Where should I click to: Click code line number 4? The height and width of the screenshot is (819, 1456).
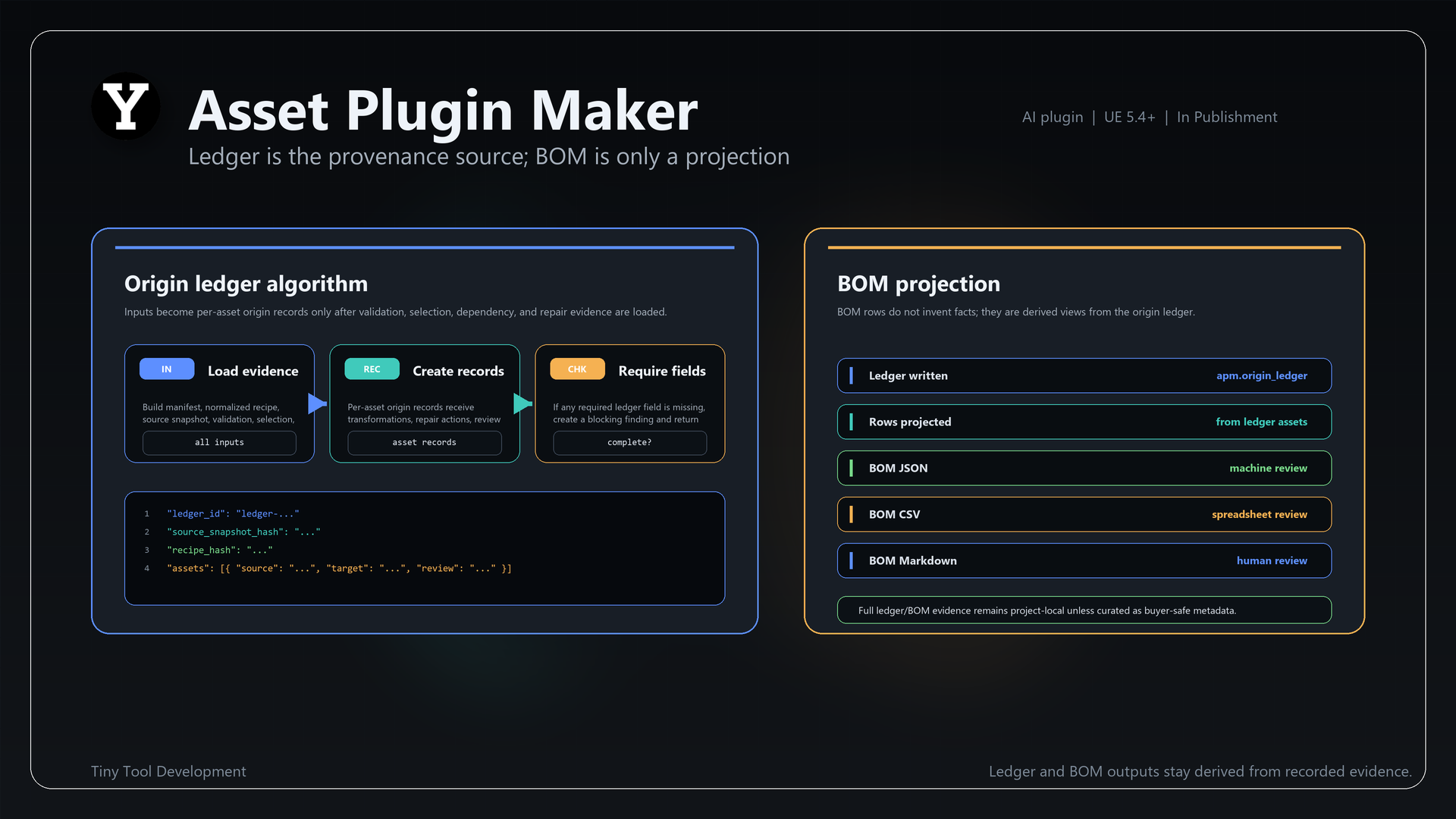[x=147, y=568]
